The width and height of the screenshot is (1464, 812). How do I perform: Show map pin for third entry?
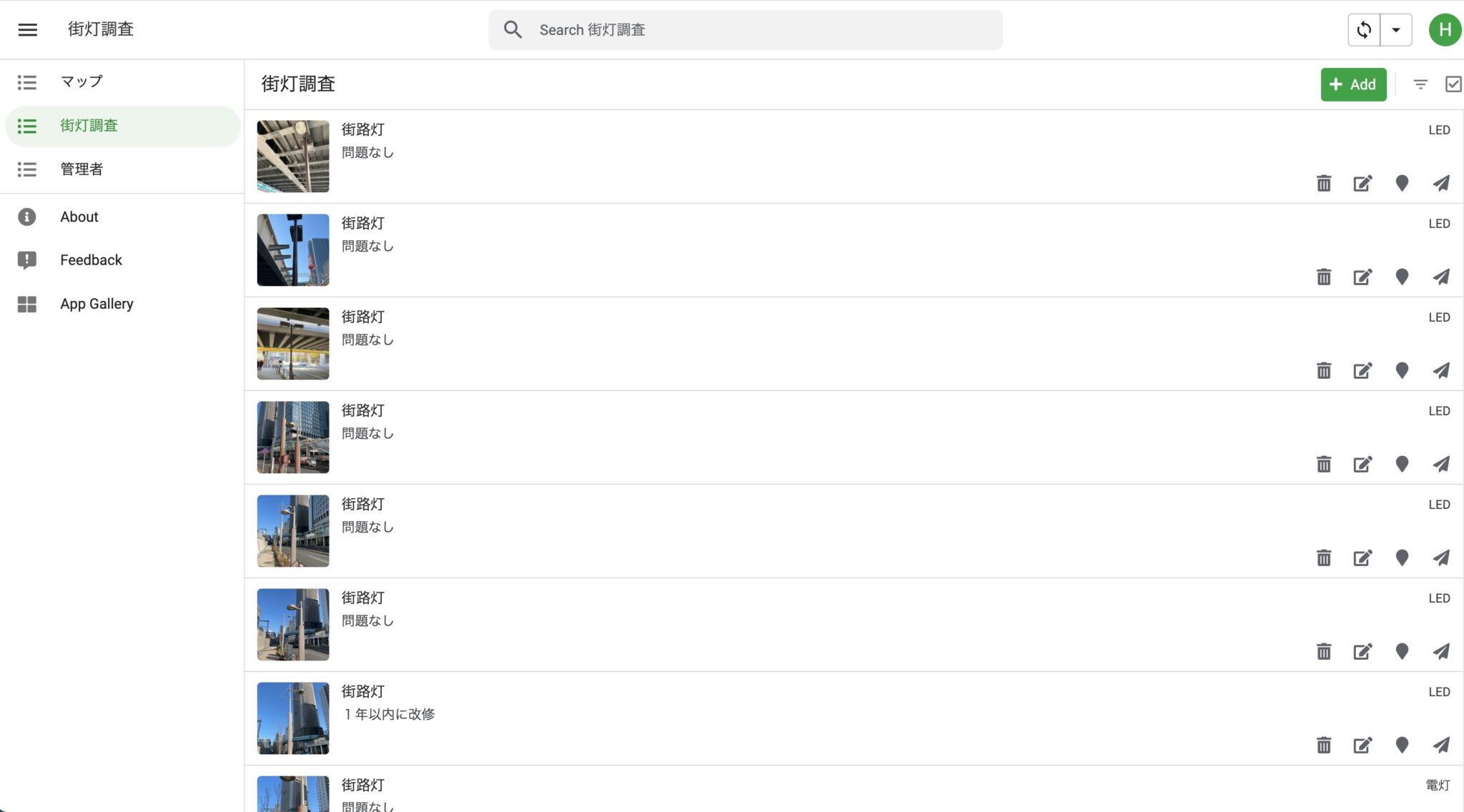tap(1401, 370)
